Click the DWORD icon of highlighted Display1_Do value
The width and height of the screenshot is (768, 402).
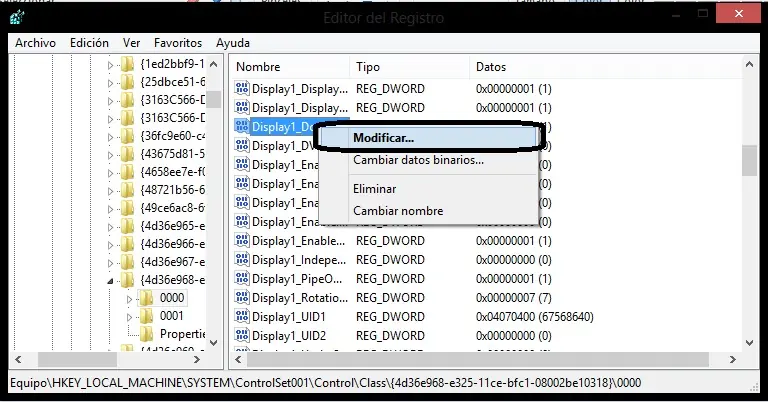pos(242,126)
